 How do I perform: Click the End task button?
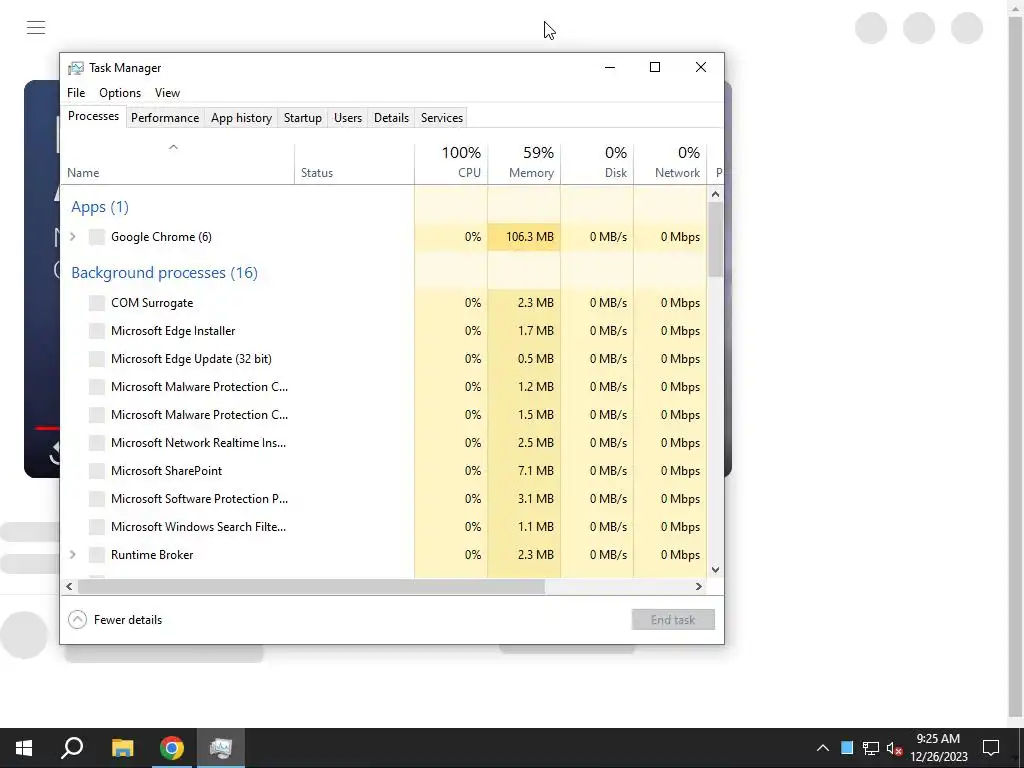(x=673, y=620)
